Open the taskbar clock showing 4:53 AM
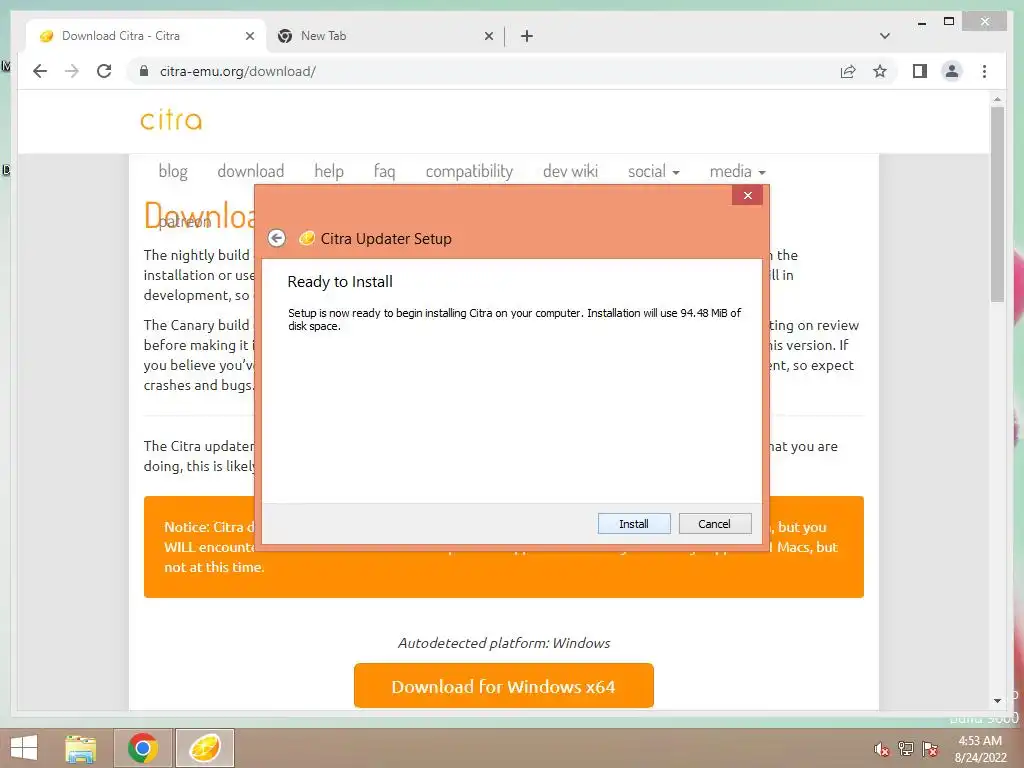 [980, 749]
